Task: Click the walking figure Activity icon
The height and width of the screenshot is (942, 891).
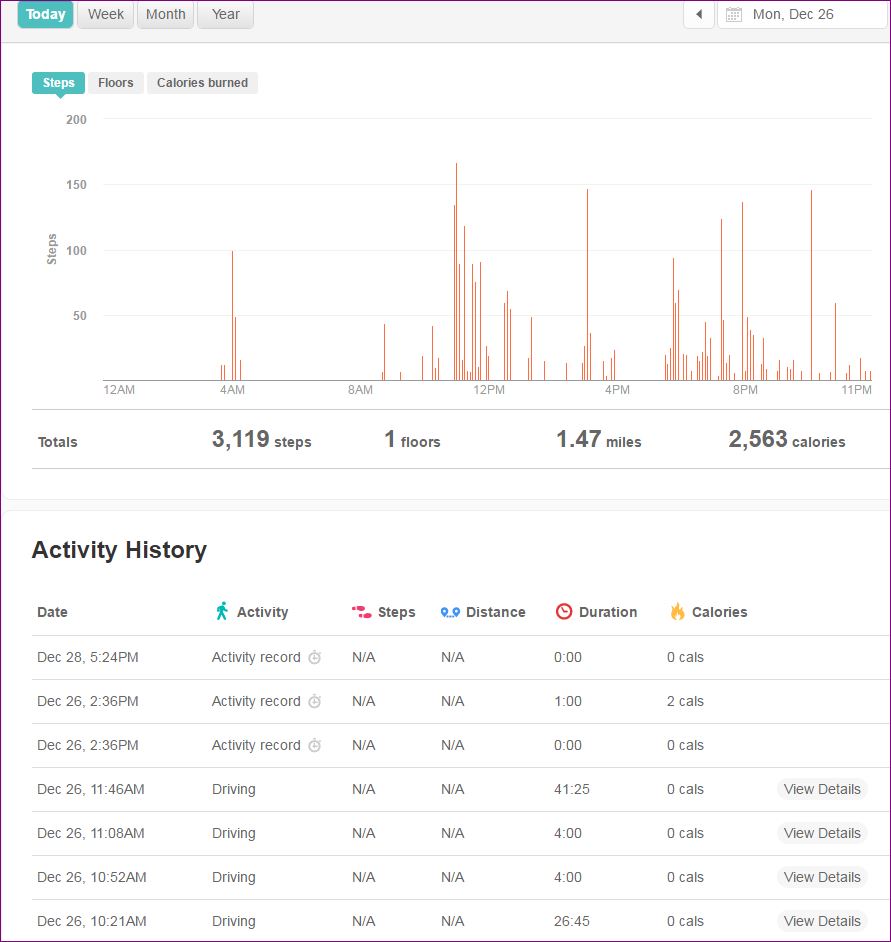Action: click(222, 611)
